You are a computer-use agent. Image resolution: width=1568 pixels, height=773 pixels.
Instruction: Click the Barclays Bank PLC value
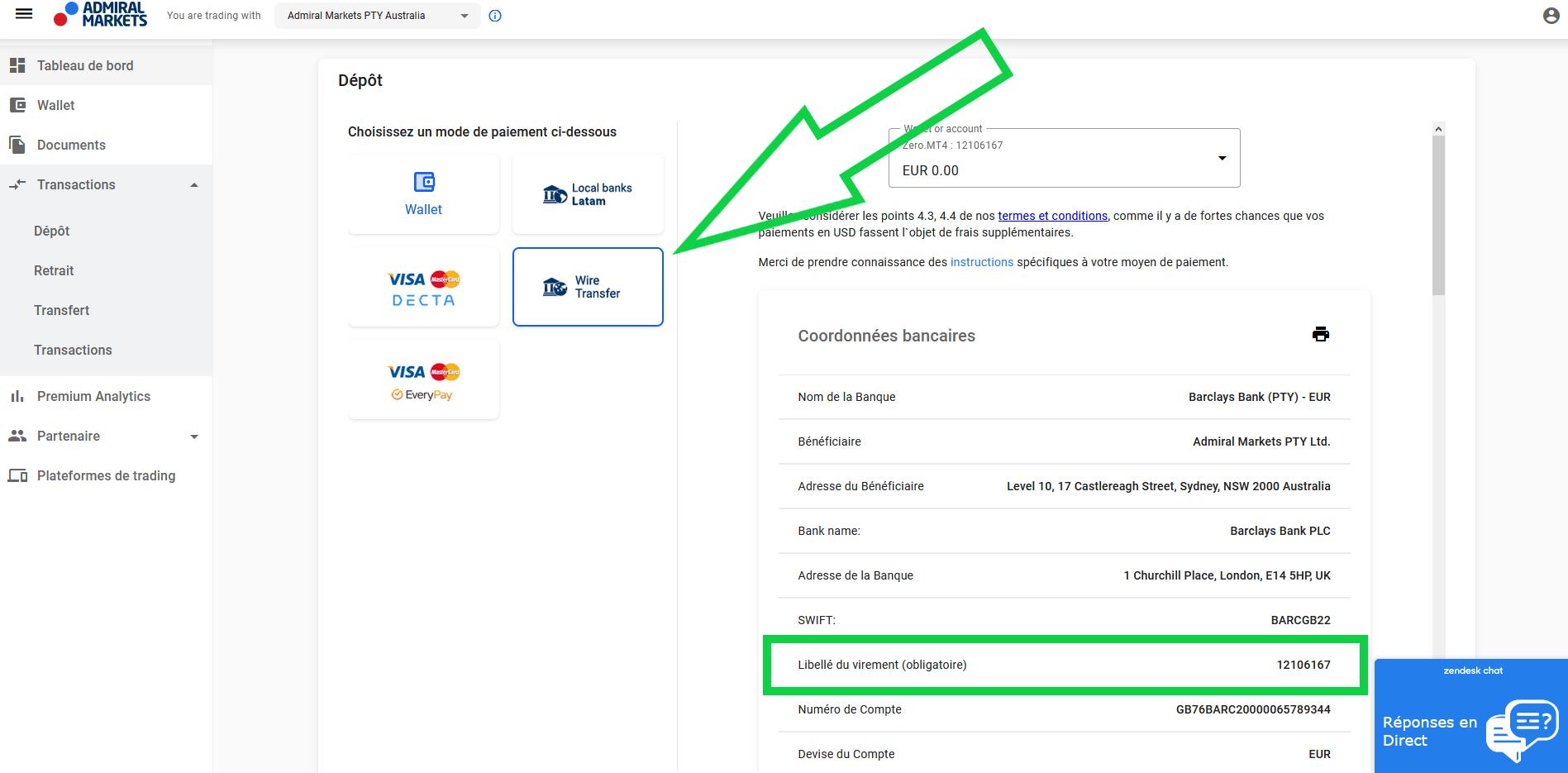pyautogui.click(x=1280, y=531)
